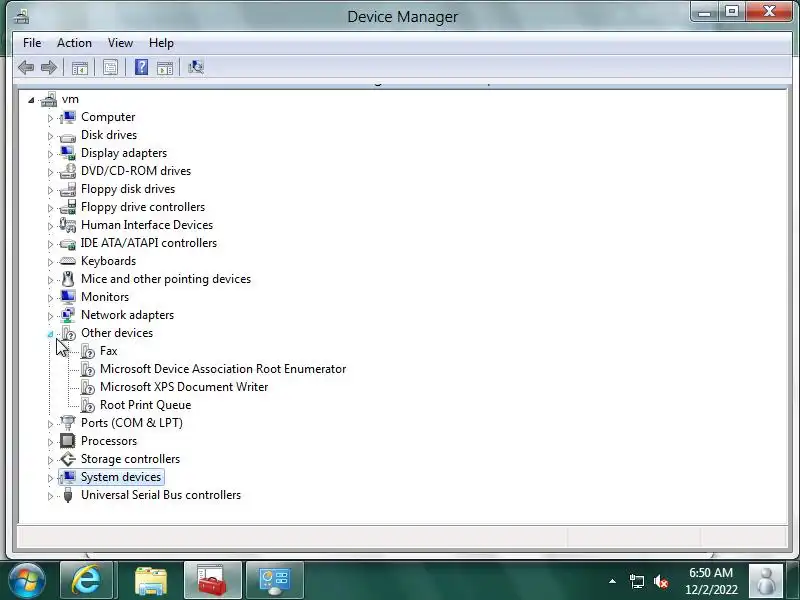This screenshot has height=600, width=800.
Task: Collapse the vm root node
Action: coord(32,100)
